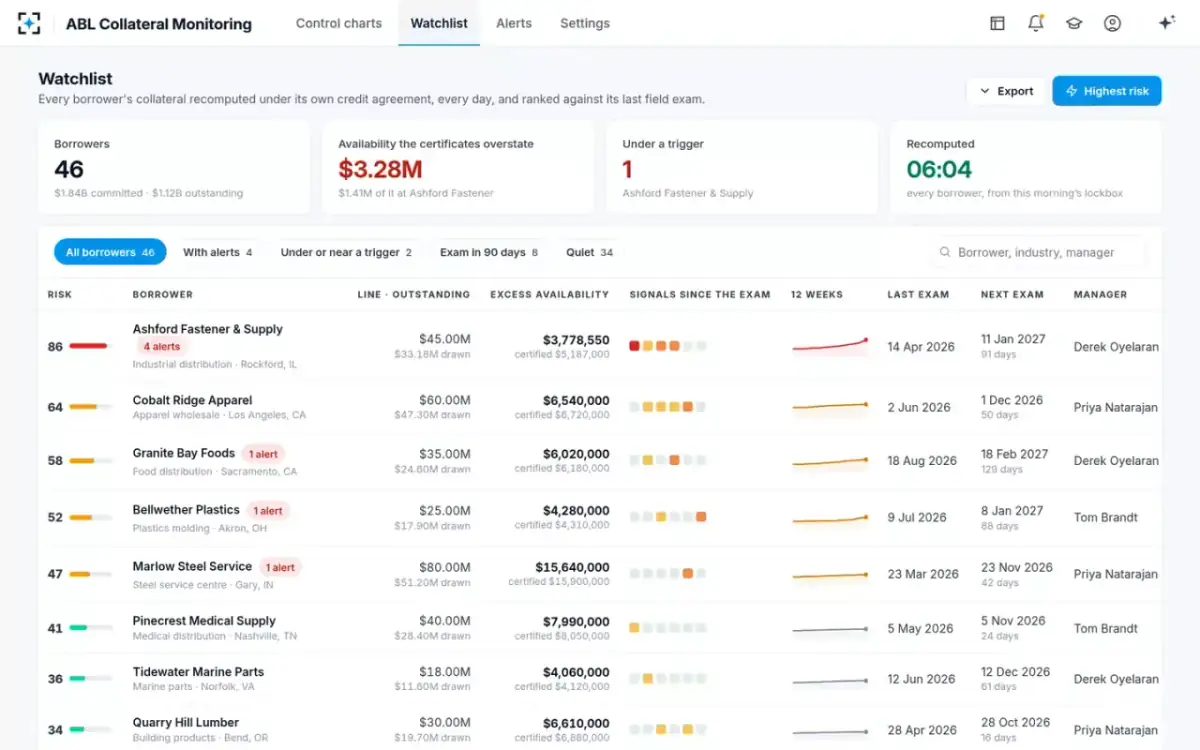Filter by With alerts 4

point(217,252)
